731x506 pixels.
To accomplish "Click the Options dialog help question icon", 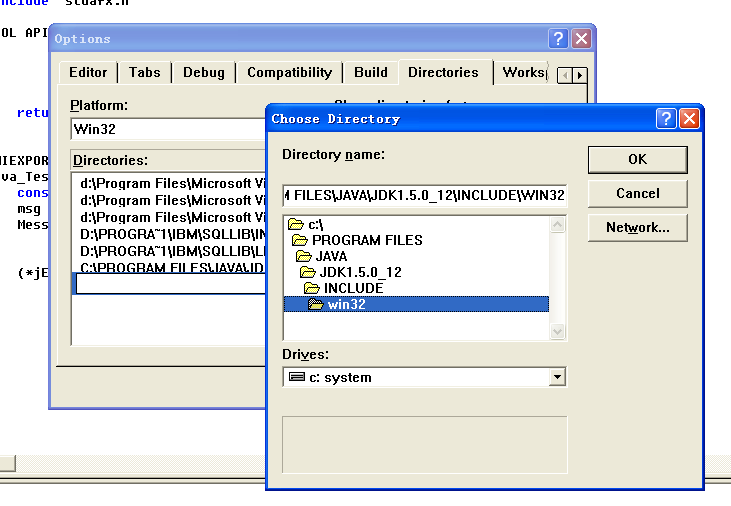I will pyautogui.click(x=558, y=38).
